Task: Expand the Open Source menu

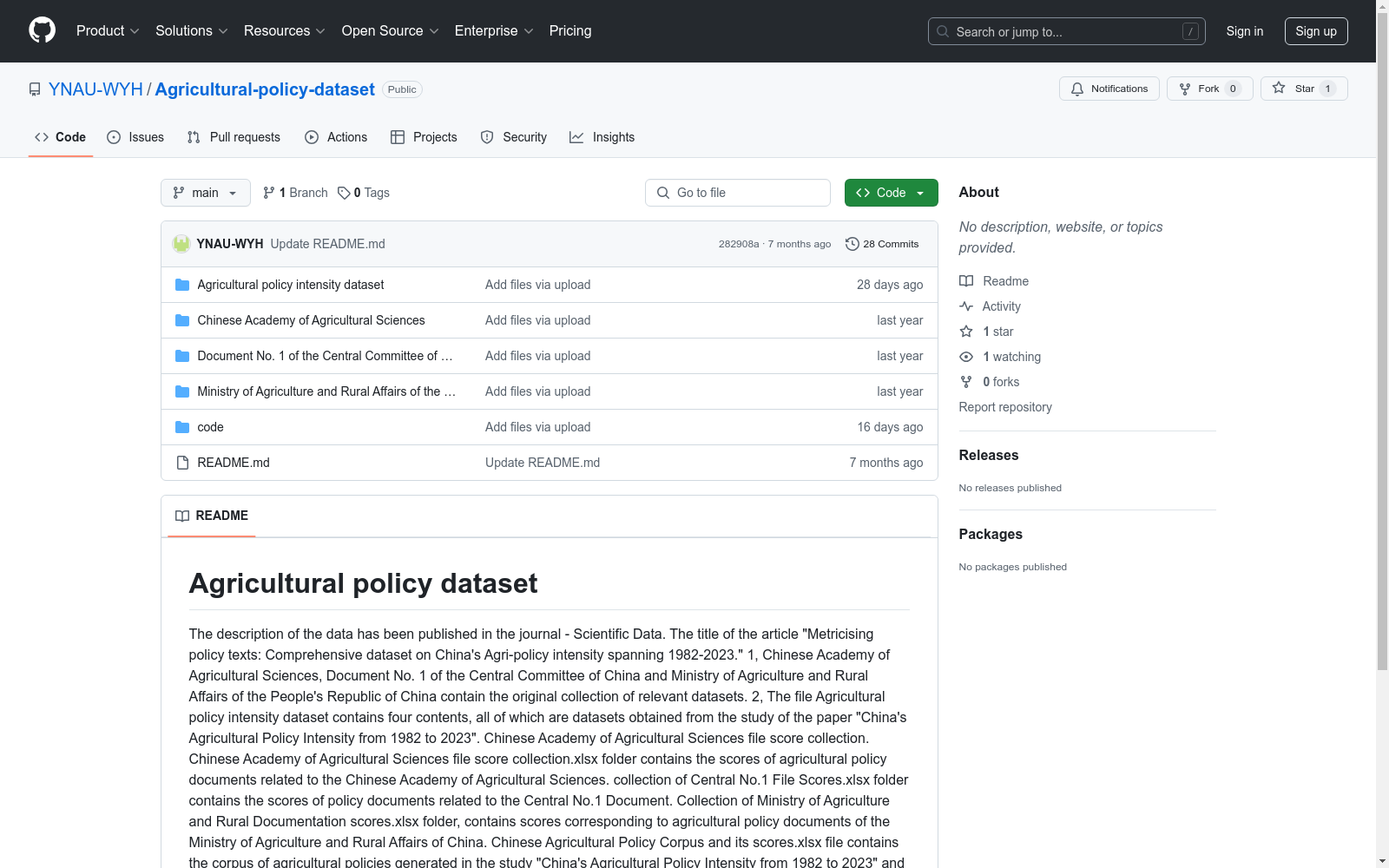Action: tap(391, 30)
